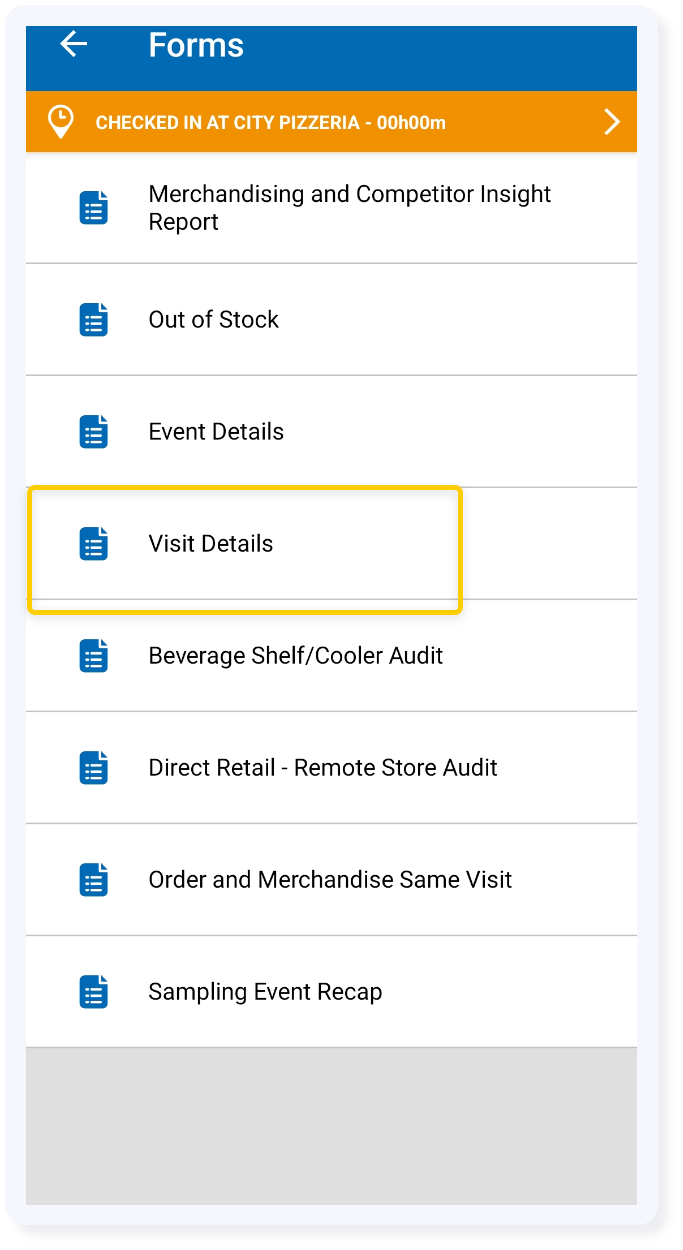Viewport: 683px width, 1250px height.
Task: Click the Visit Details document icon
Action: tap(94, 544)
